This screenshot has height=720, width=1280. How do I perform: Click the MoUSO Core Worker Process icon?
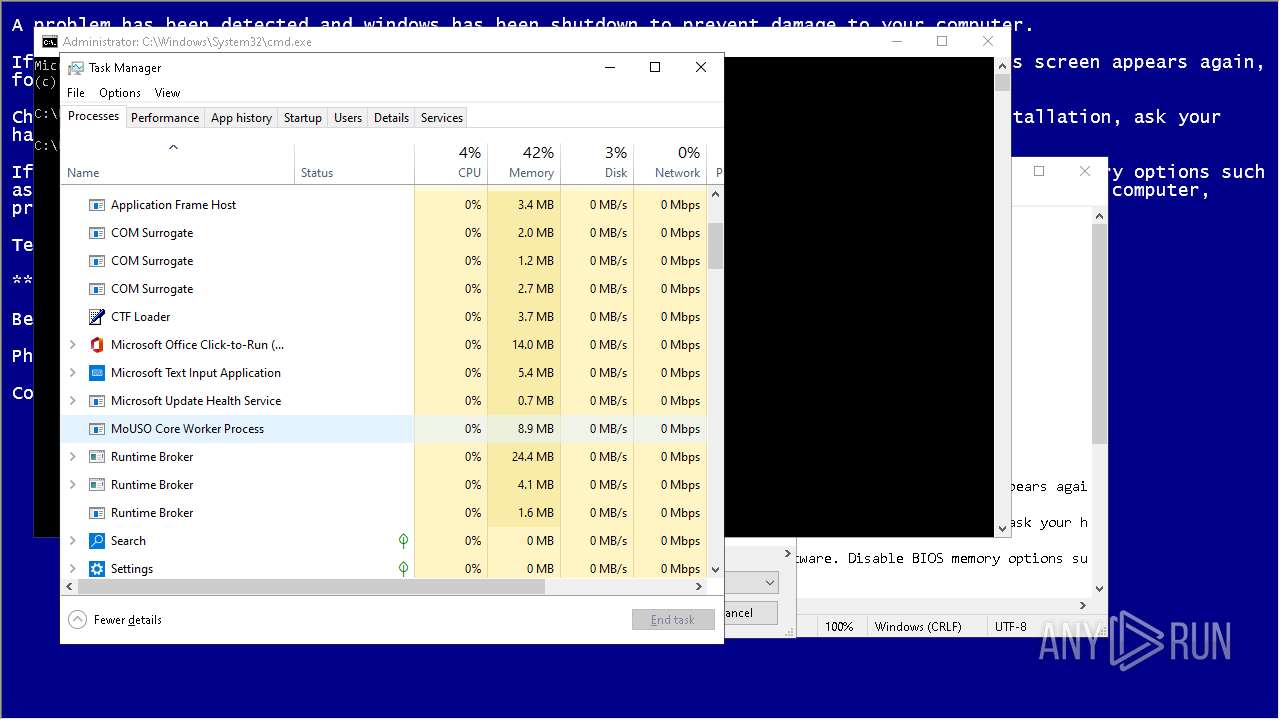(x=97, y=429)
